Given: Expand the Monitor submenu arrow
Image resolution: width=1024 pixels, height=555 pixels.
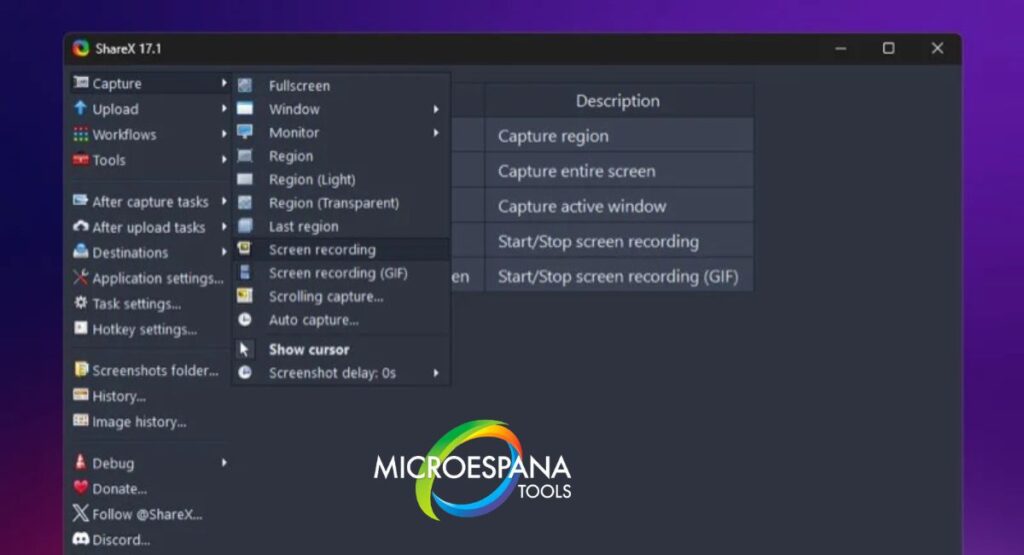Looking at the screenshot, I should (x=436, y=133).
